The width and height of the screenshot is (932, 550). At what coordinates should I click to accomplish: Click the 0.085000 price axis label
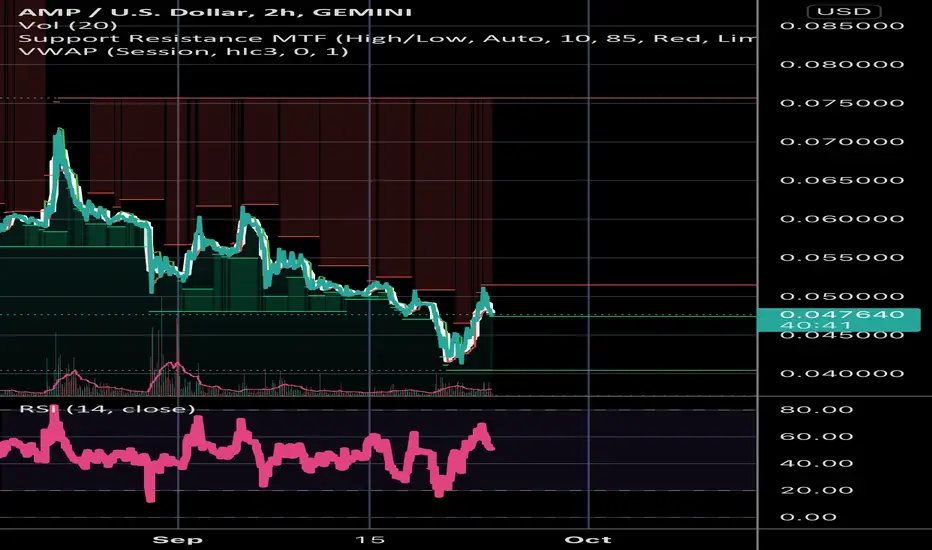point(842,26)
